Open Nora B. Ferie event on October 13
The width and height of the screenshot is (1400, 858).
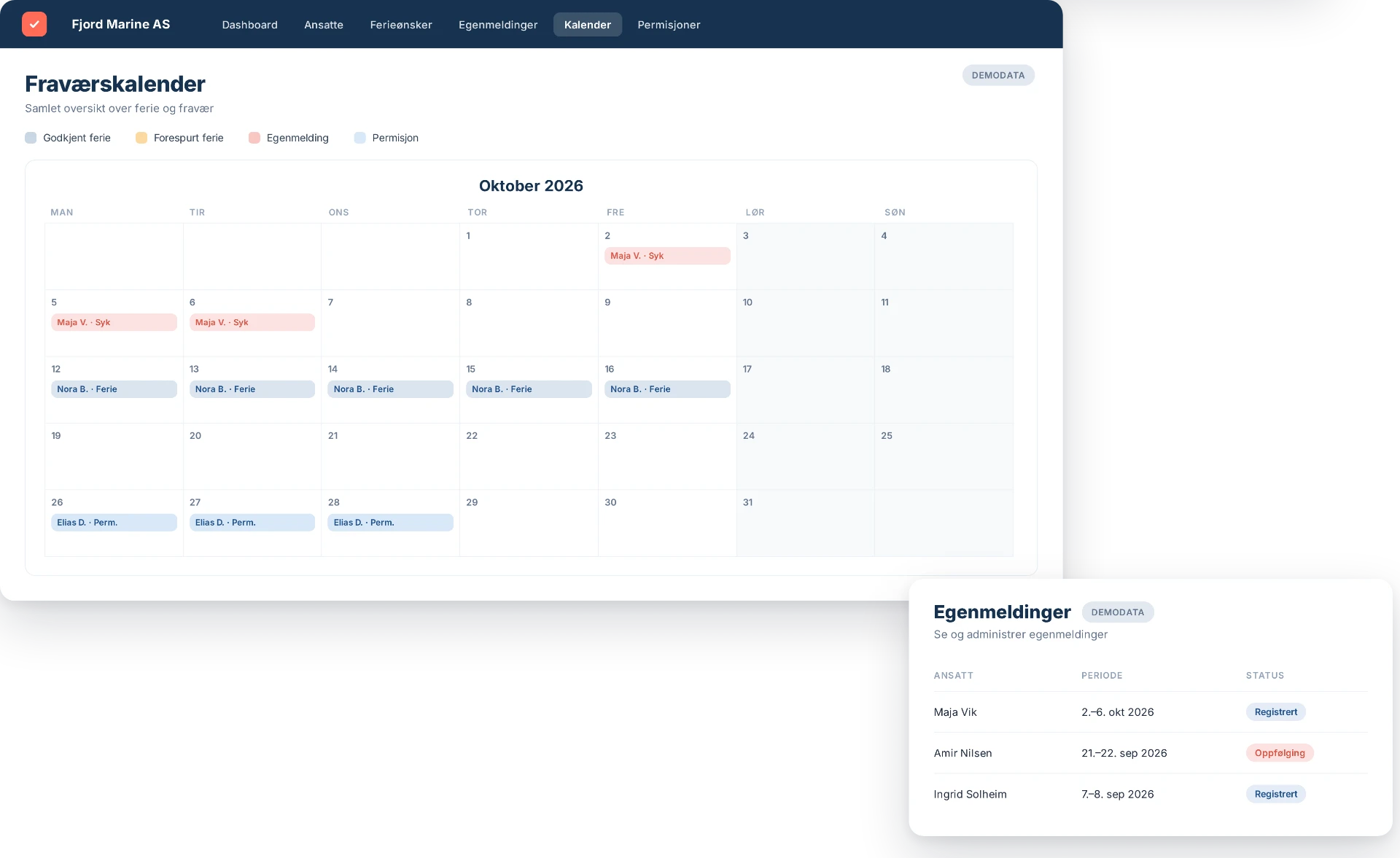click(252, 389)
